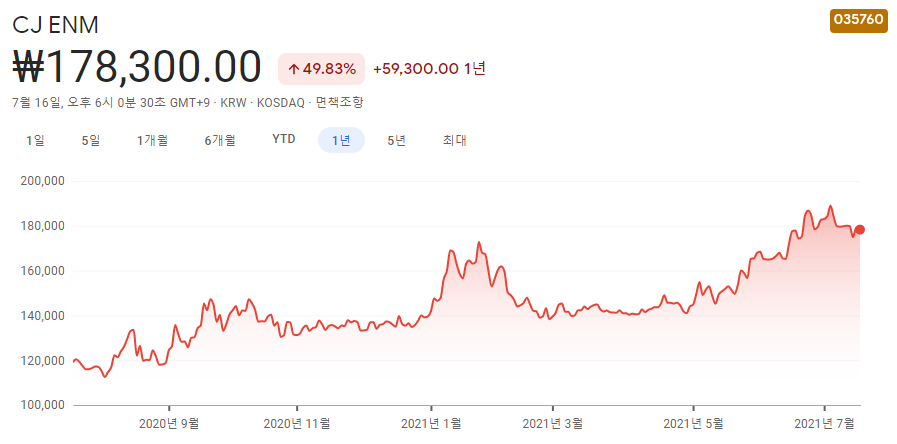Click the 2021년 1월 x-axis label
897x444 pixels.
(x=431, y=424)
